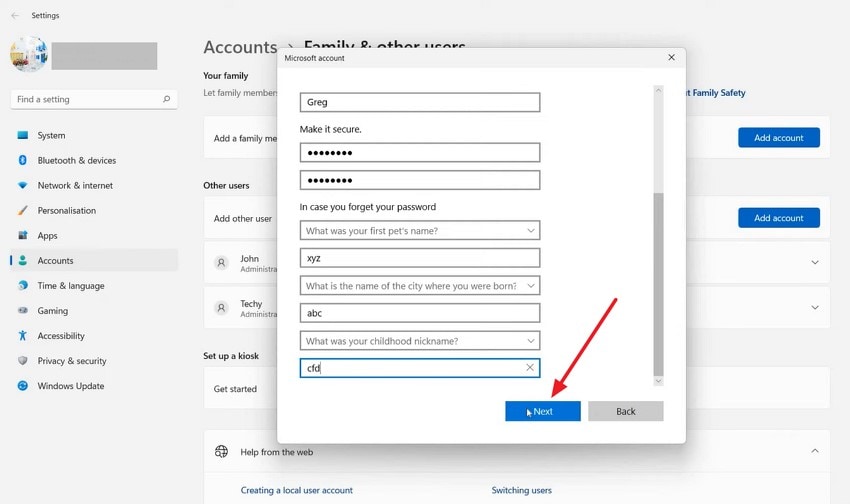Click the Next button in dialog

coord(543,411)
